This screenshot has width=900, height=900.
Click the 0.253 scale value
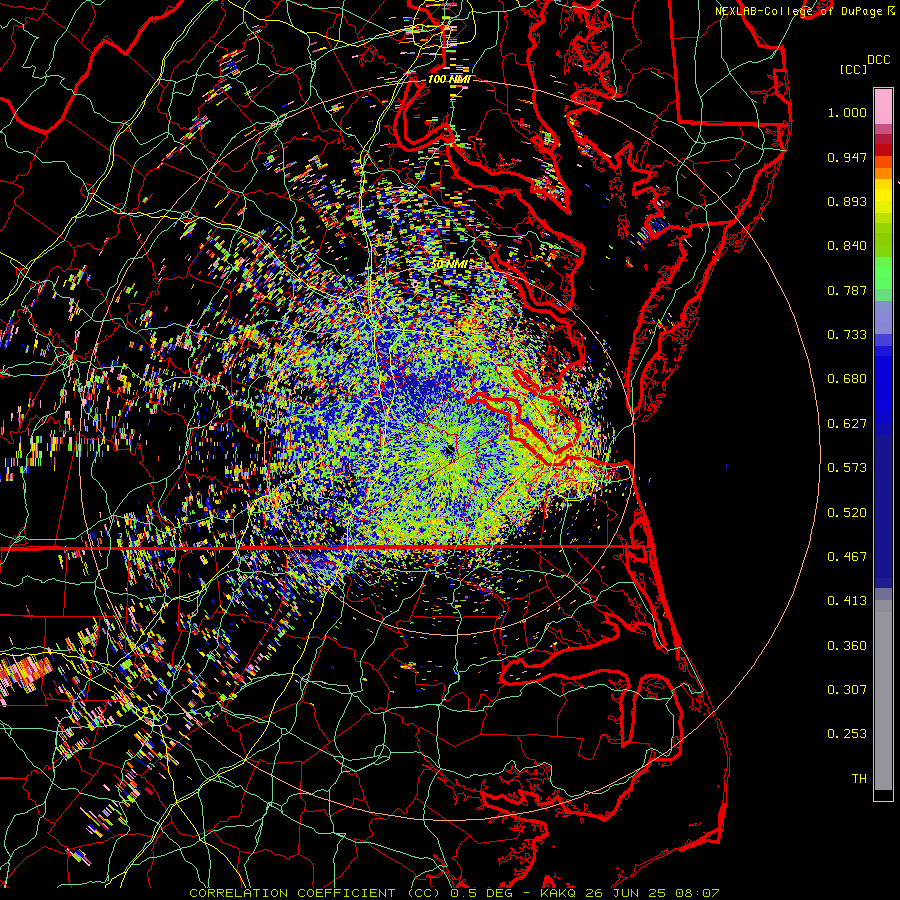click(847, 734)
